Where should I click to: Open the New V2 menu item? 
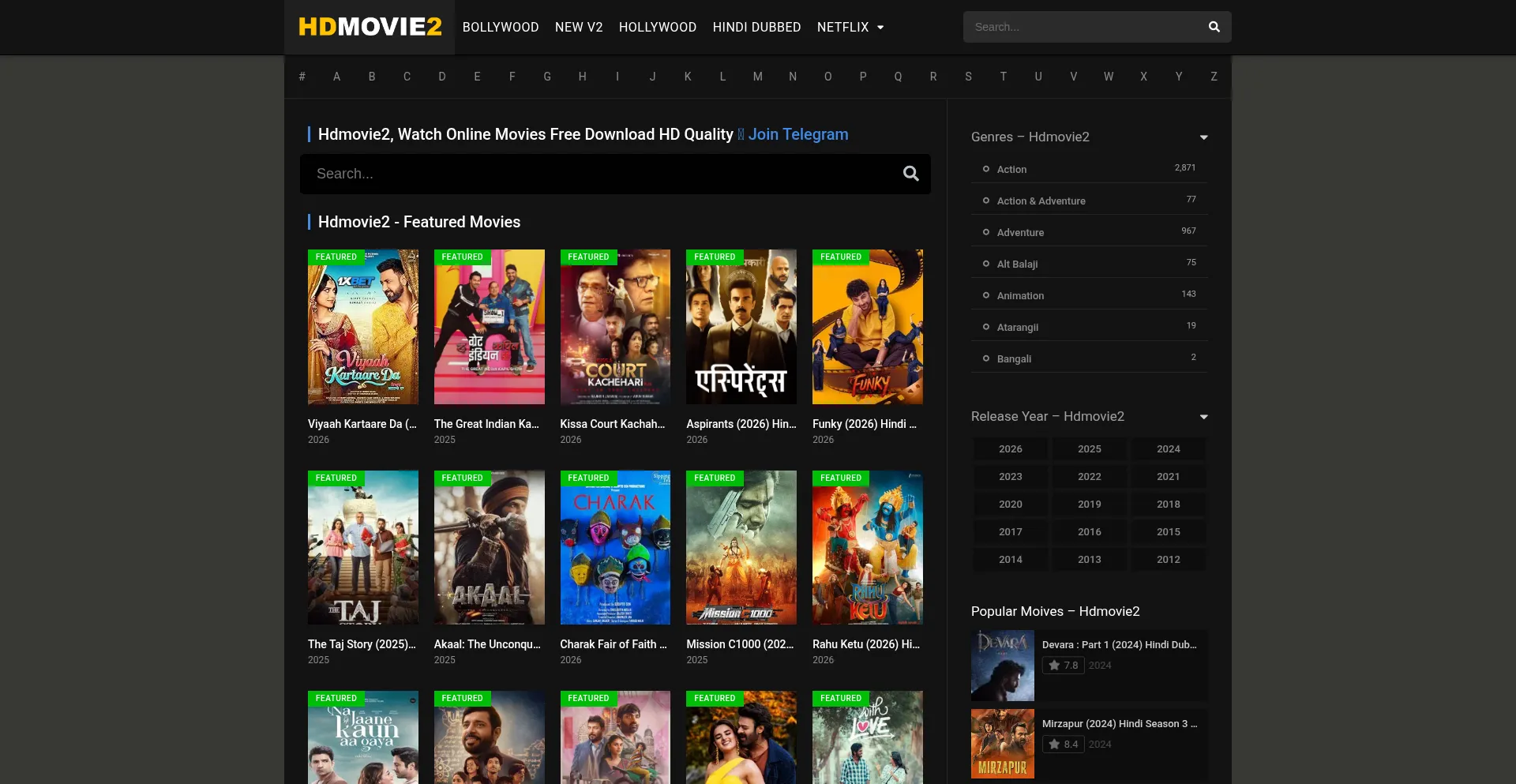coord(579,27)
